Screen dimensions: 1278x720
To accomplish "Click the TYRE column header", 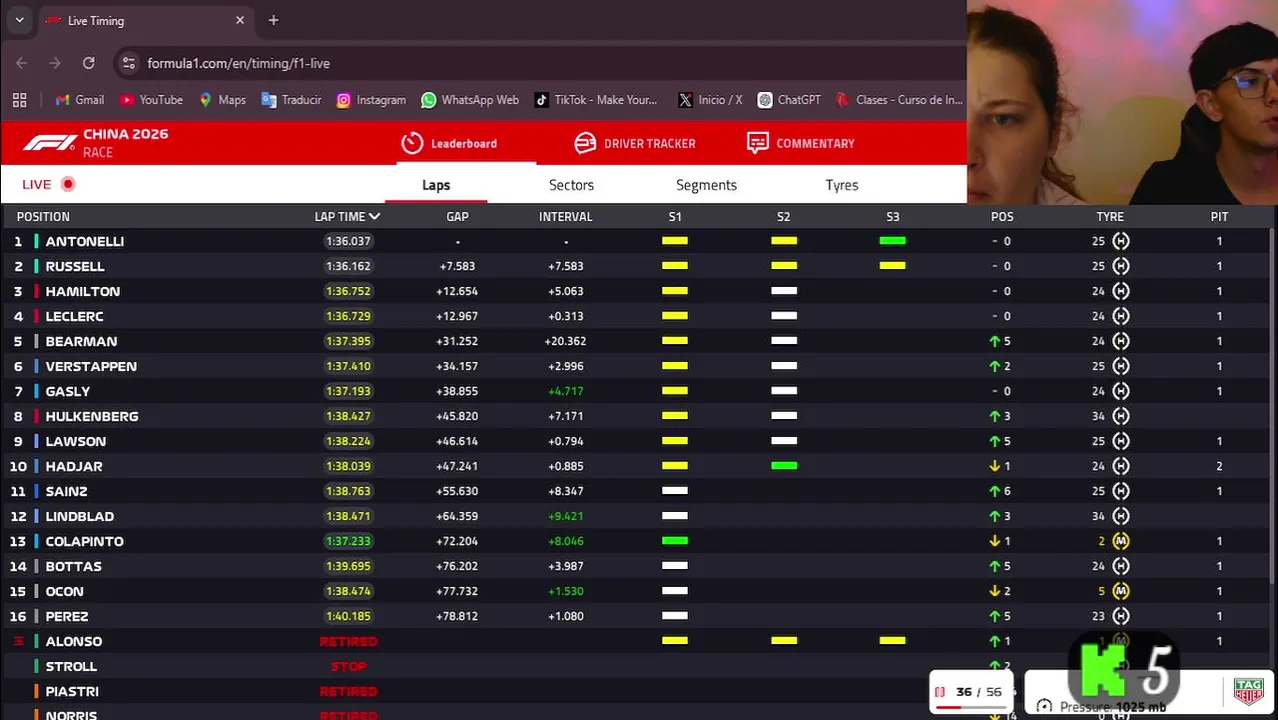I will point(1110,216).
